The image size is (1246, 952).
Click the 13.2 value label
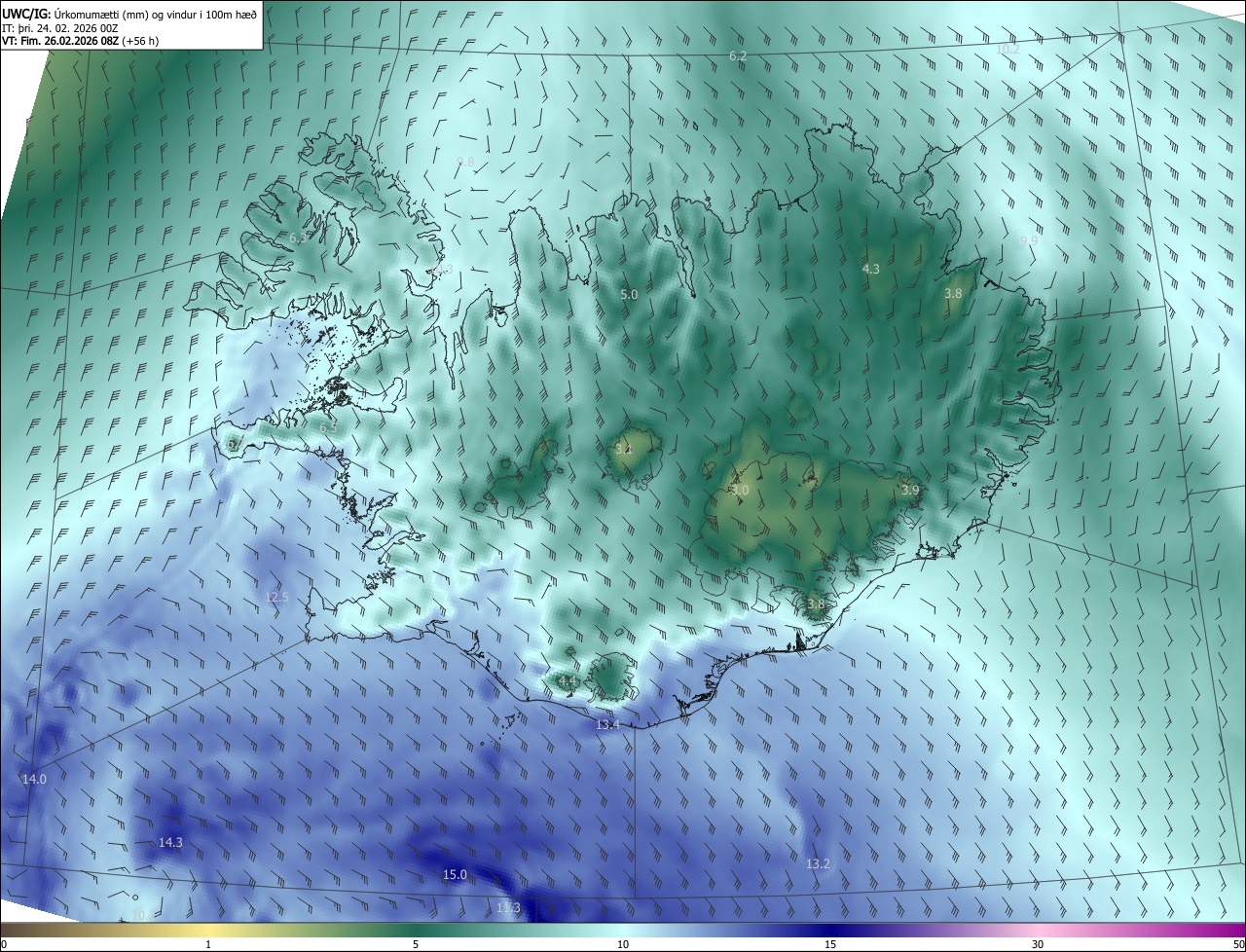(818, 863)
